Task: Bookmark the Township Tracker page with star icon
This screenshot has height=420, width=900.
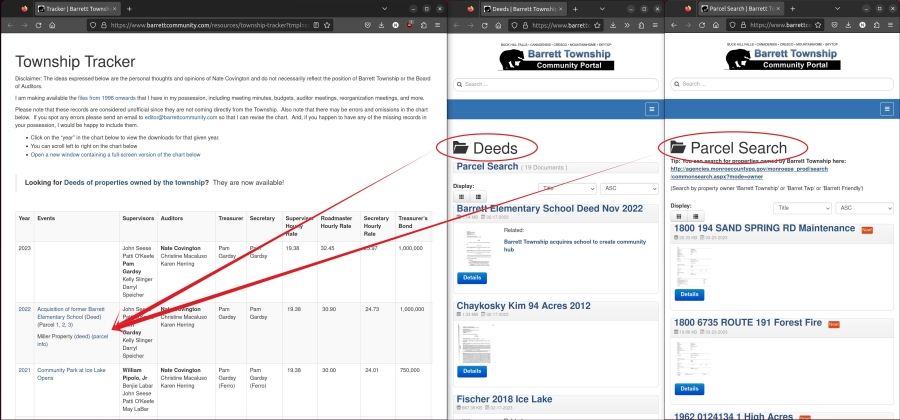Action: [327, 25]
